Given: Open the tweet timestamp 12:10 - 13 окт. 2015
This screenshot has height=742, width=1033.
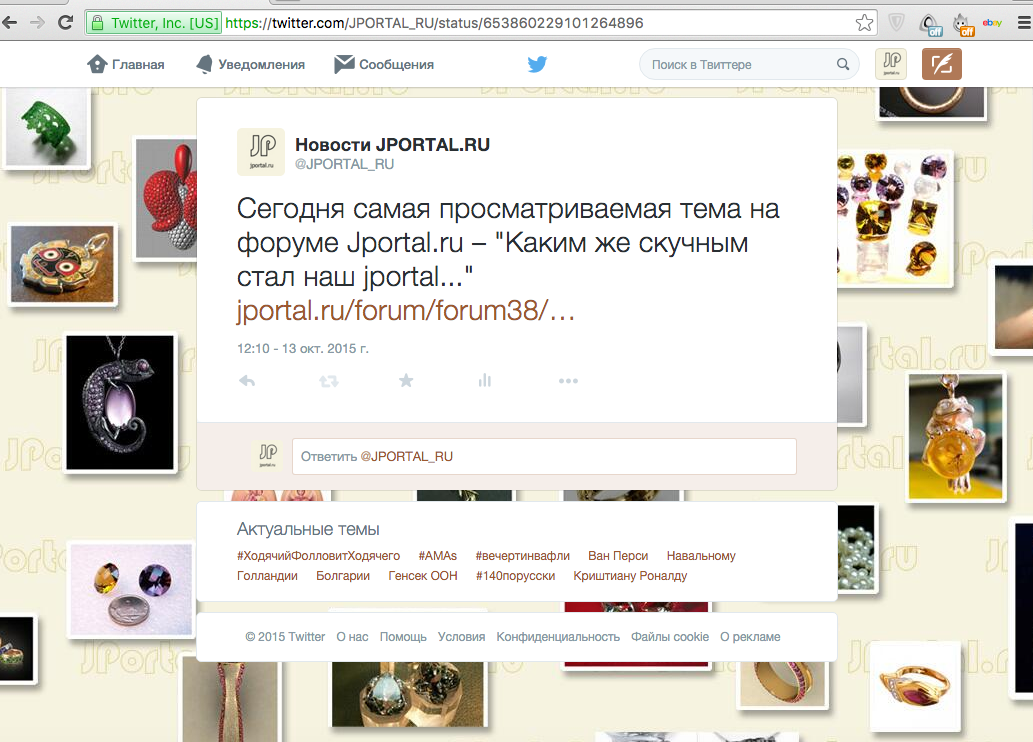Looking at the screenshot, I should (x=302, y=349).
